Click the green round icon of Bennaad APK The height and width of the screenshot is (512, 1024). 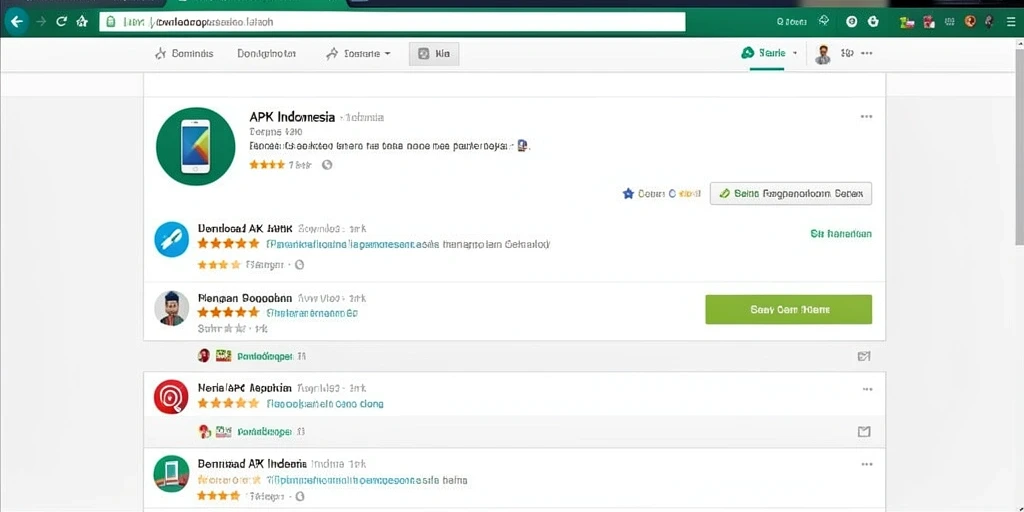[171, 474]
